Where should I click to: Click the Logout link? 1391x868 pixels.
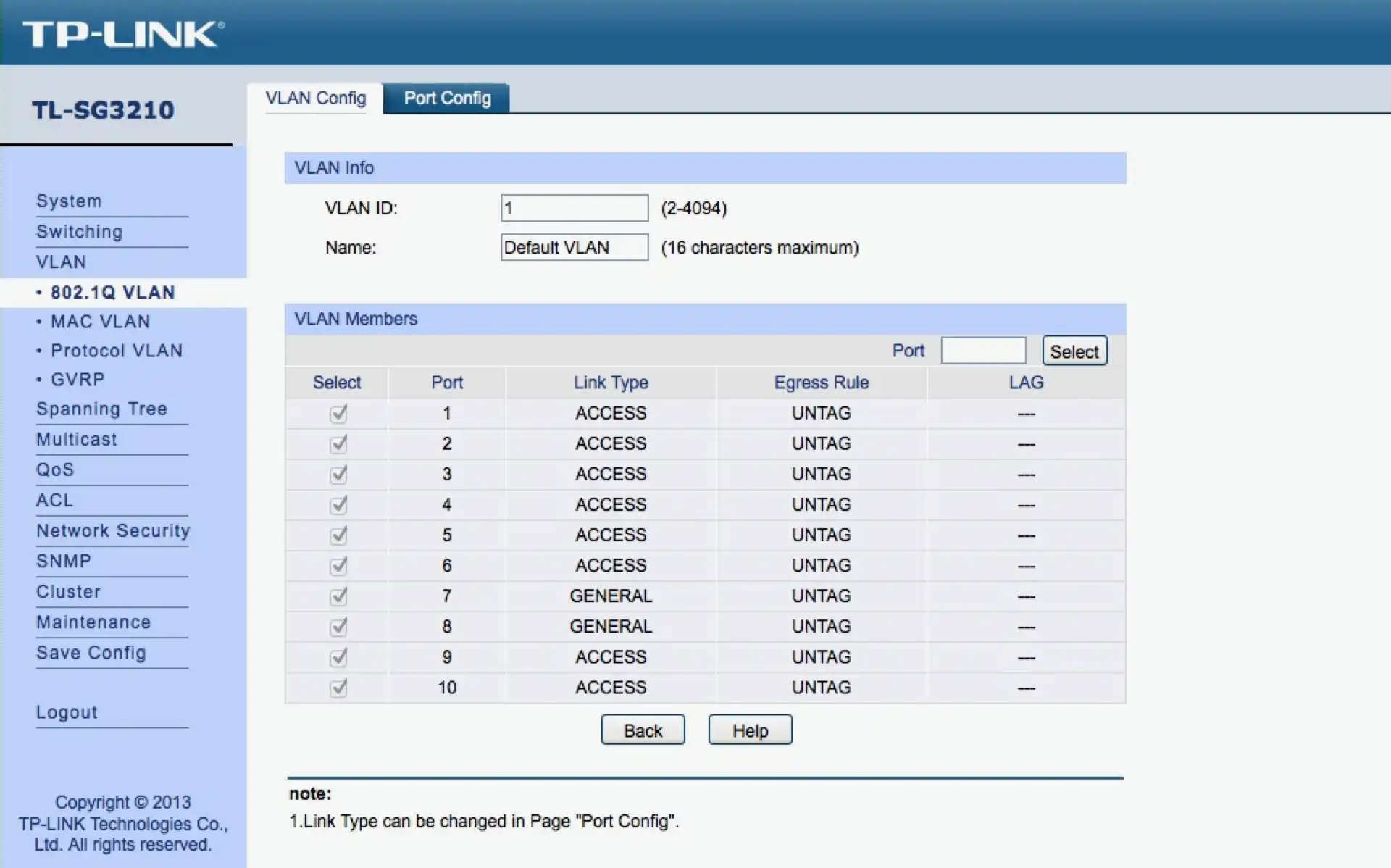(67, 713)
